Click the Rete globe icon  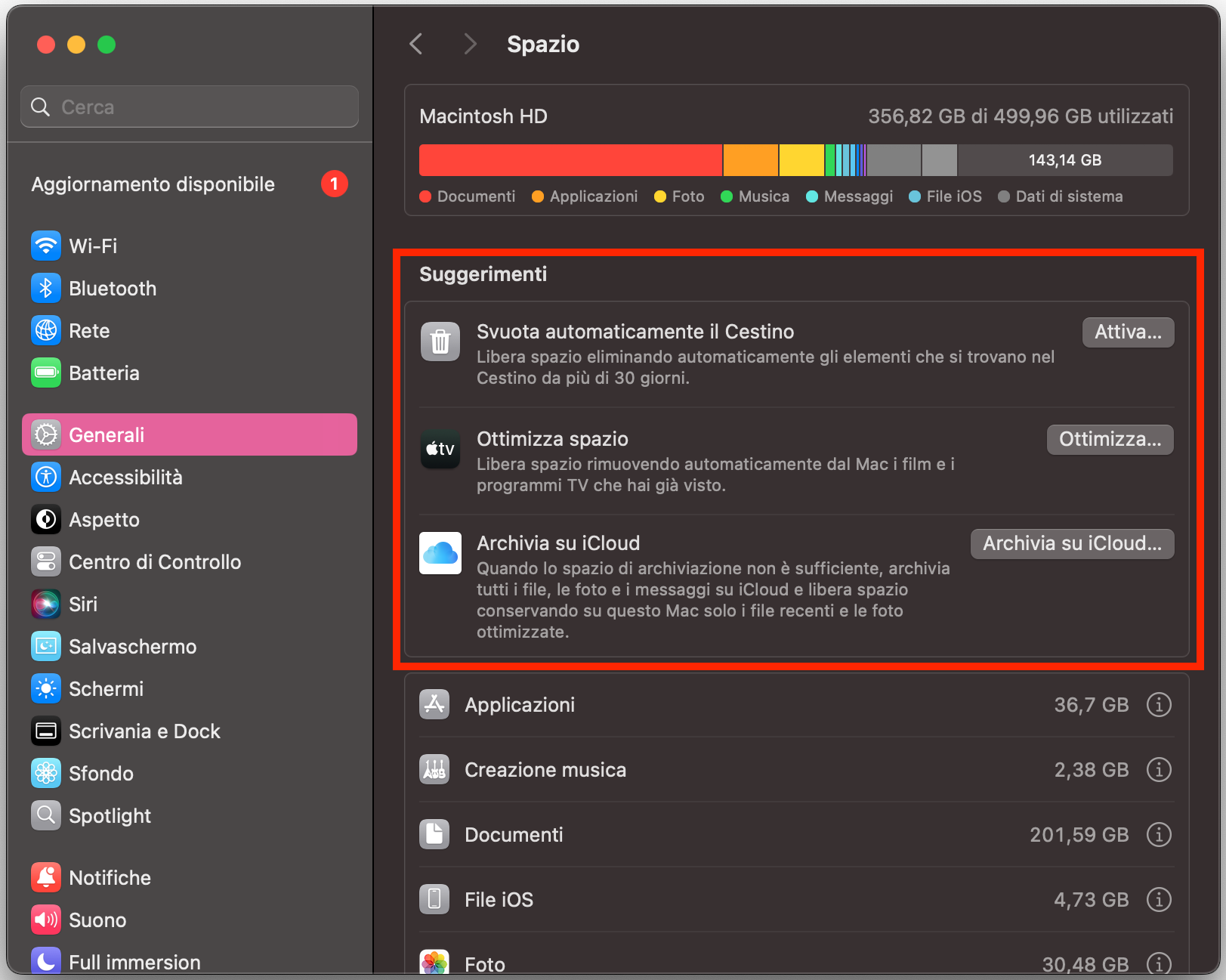point(46,330)
